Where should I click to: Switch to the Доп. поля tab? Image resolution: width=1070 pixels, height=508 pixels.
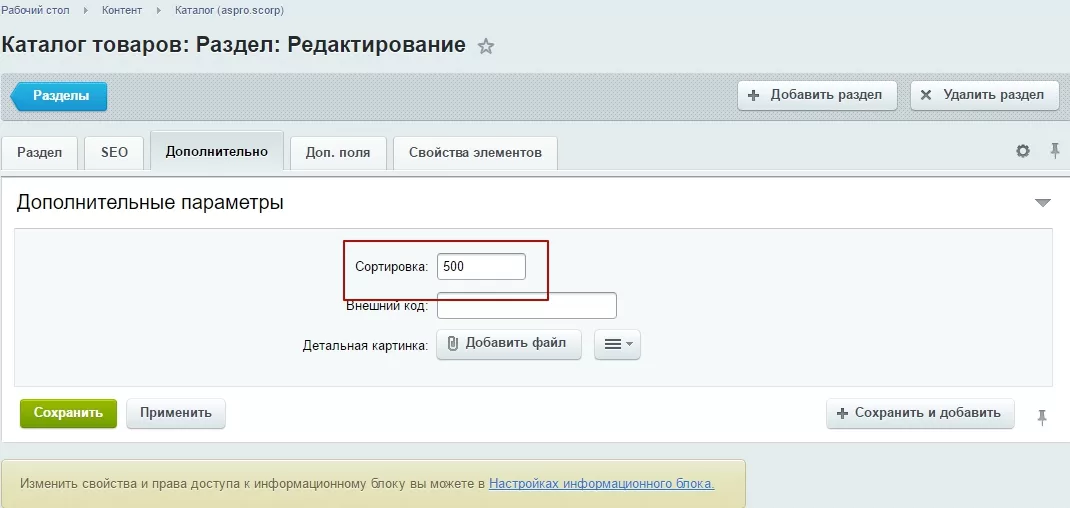tap(338, 152)
